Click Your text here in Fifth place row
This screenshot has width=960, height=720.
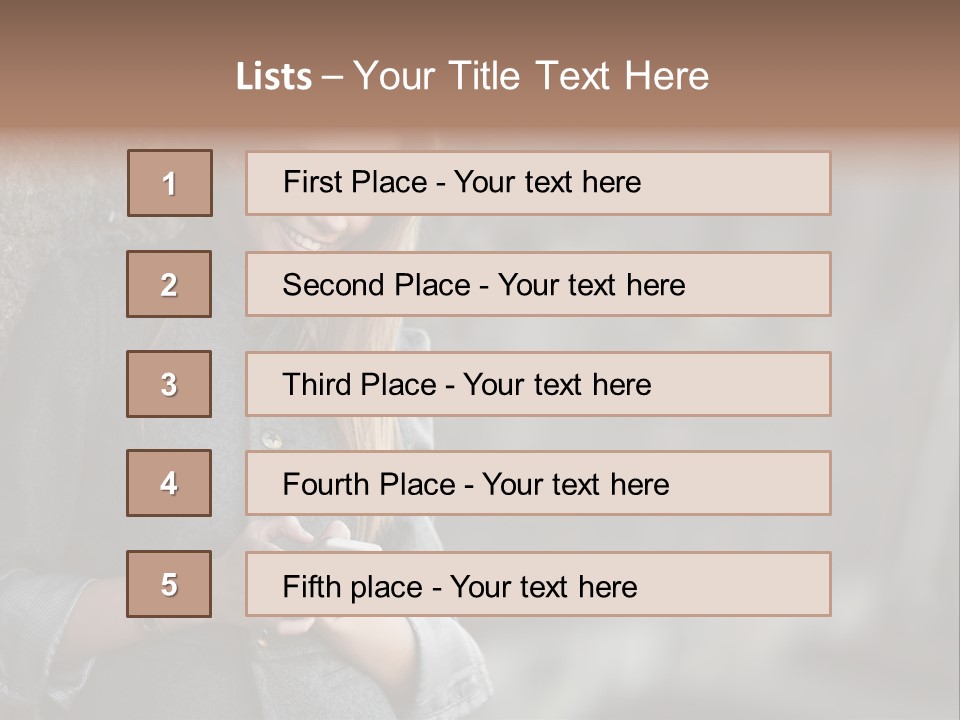click(x=543, y=586)
